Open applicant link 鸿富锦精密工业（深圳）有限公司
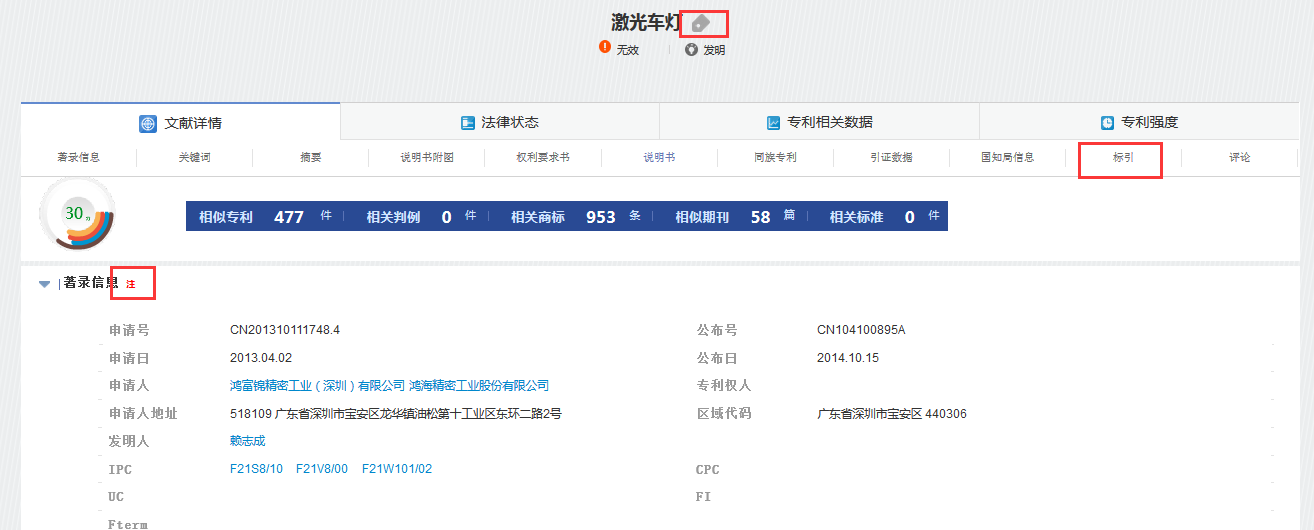Image resolution: width=1314 pixels, height=530 pixels. click(x=317, y=385)
